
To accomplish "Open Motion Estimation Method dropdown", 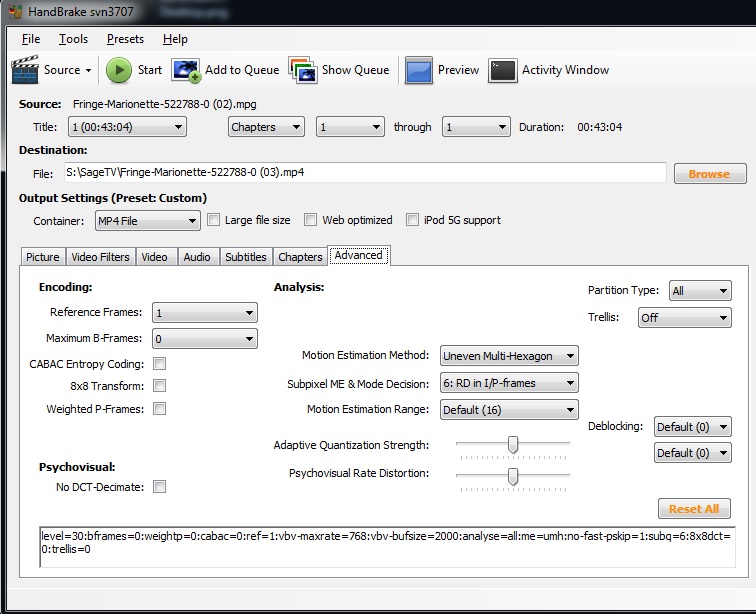I will (509, 356).
